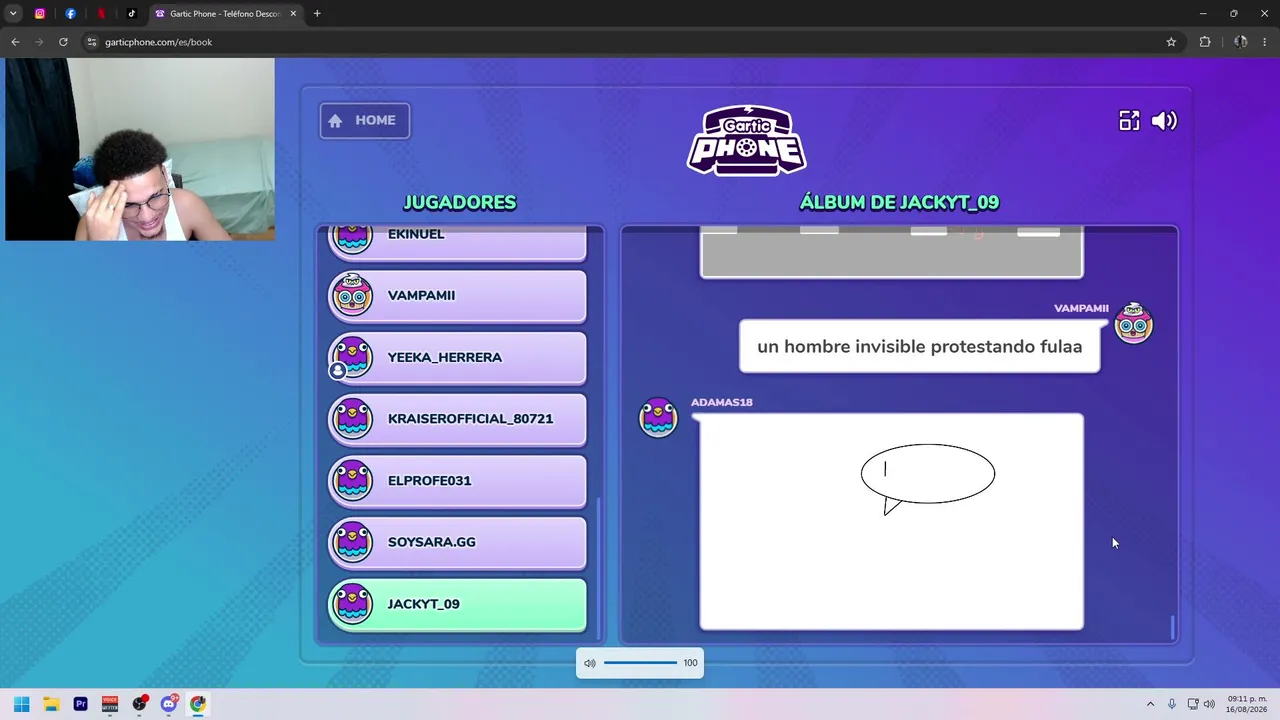This screenshot has height=720, width=1280.
Task: Toggle fullscreen mode in Gartic Phone
Action: (1129, 121)
